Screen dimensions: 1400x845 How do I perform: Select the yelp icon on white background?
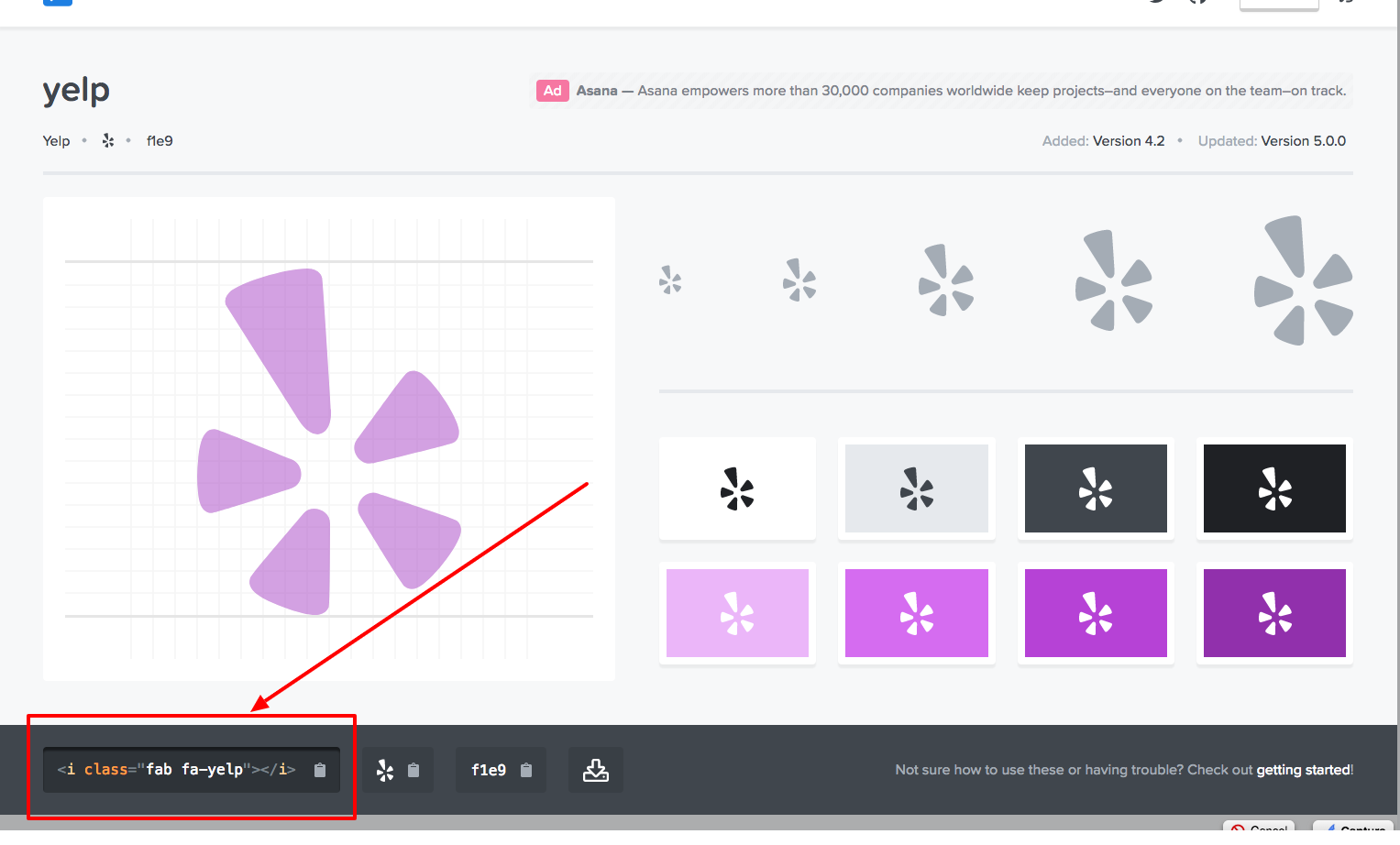coord(737,488)
